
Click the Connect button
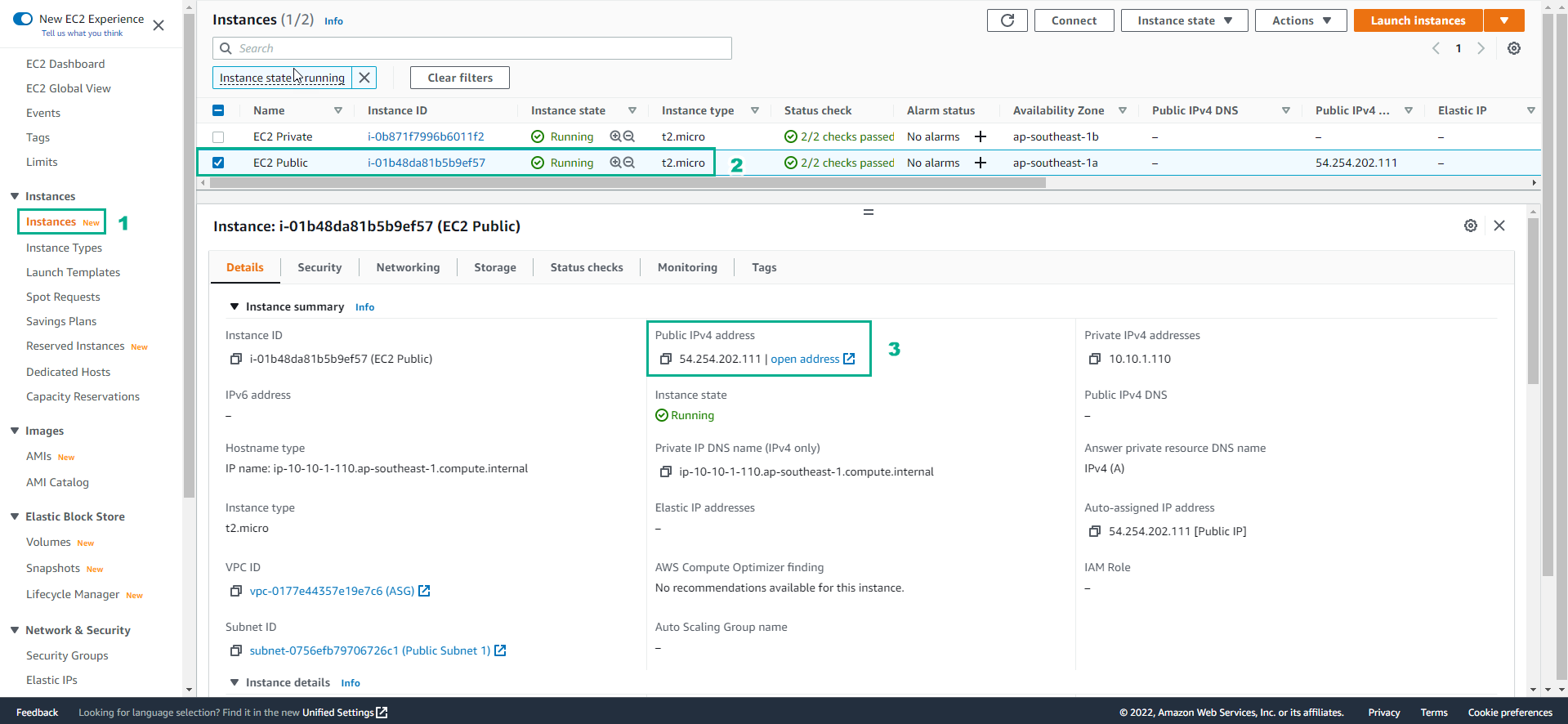1074,20
